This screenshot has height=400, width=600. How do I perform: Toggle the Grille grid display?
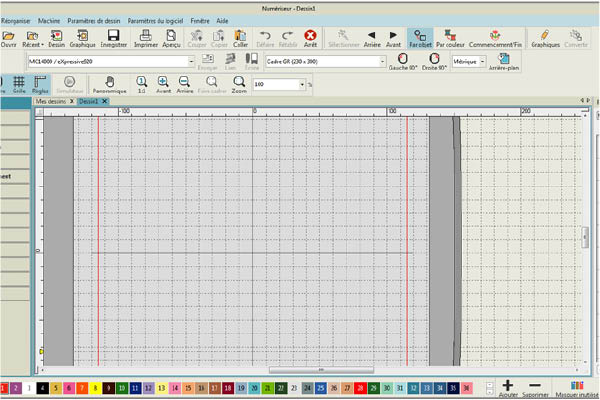[18, 84]
